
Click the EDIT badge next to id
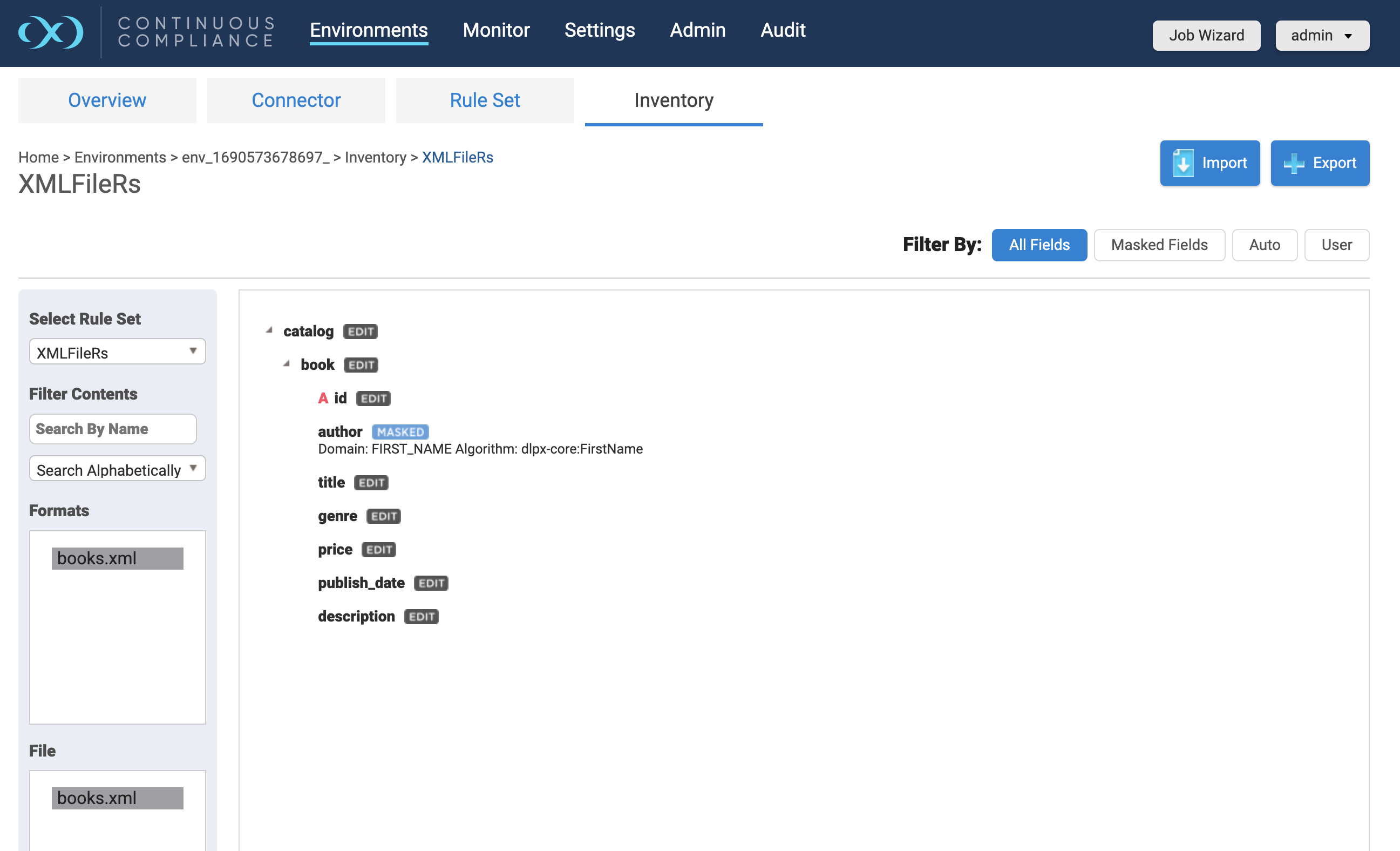pos(373,399)
